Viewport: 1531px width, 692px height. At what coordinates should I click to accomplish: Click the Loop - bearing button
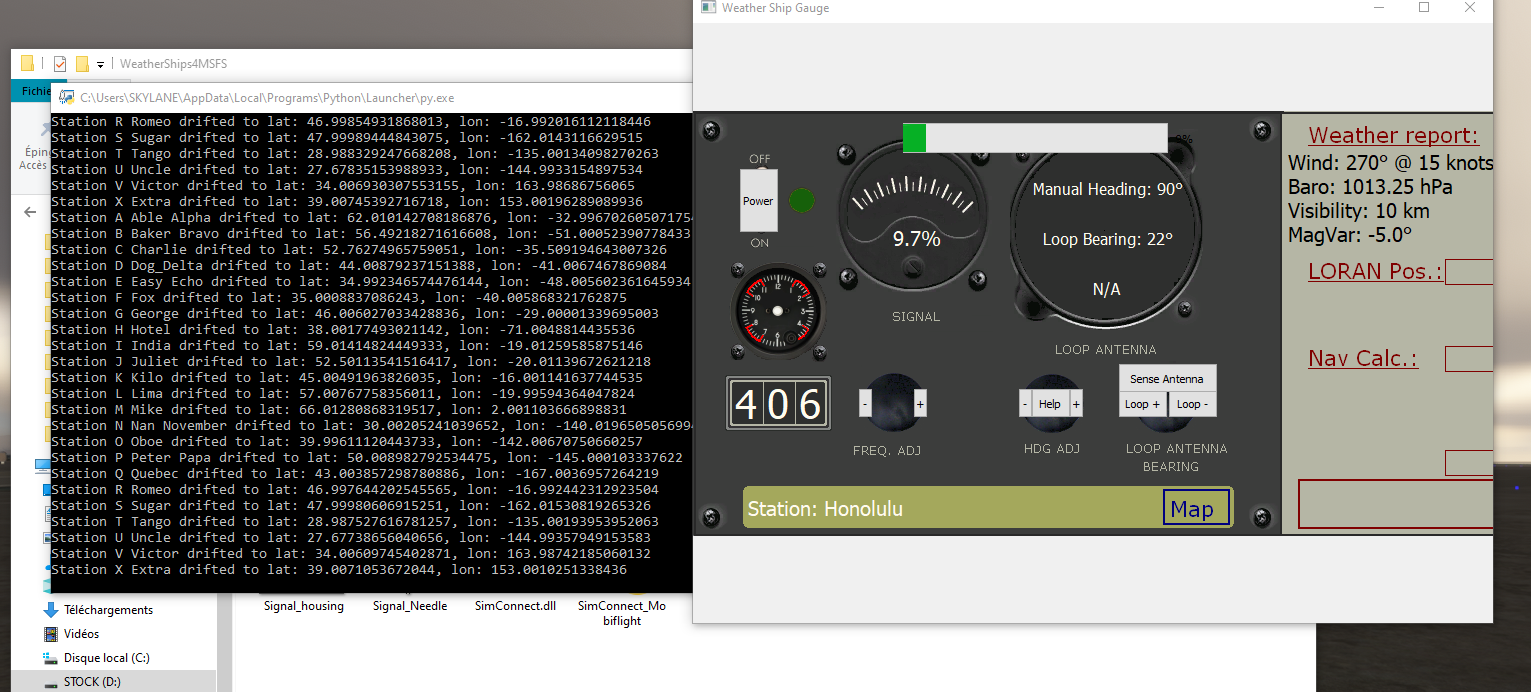click(1192, 404)
